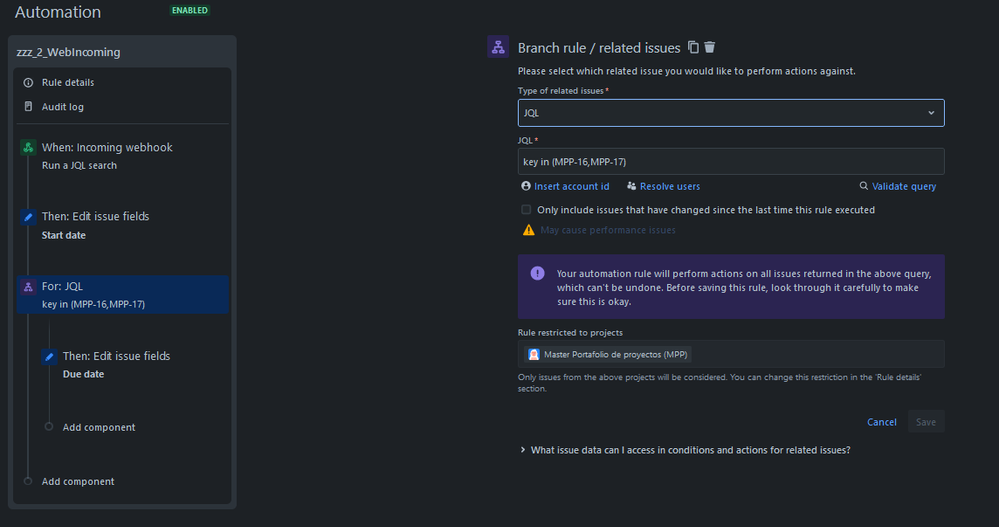Screen dimensions: 999x527
Task: Click the JQL query input field
Action: coord(731,162)
